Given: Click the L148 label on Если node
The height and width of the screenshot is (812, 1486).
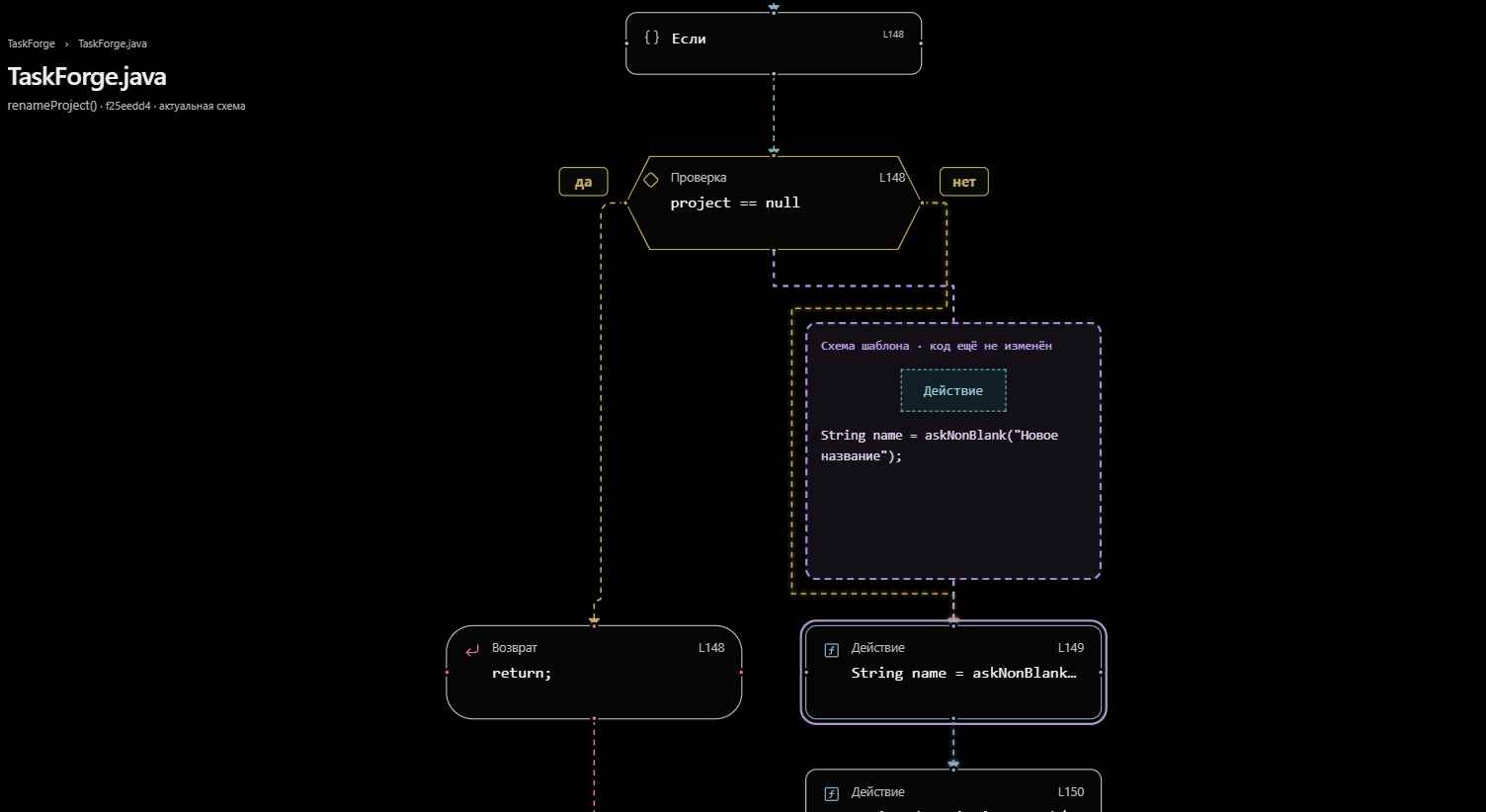Looking at the screenshot, I should click(893, 35).
